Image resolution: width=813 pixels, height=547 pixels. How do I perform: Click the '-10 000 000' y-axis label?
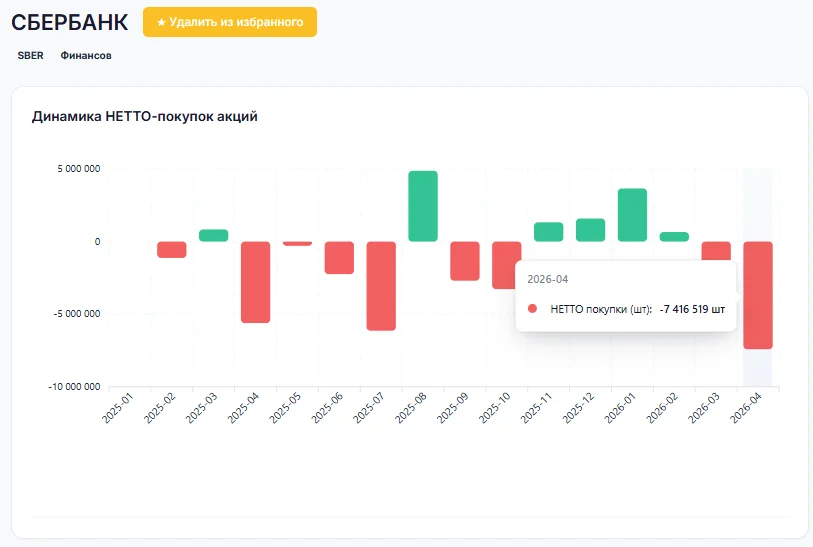(x=75, y=387)
